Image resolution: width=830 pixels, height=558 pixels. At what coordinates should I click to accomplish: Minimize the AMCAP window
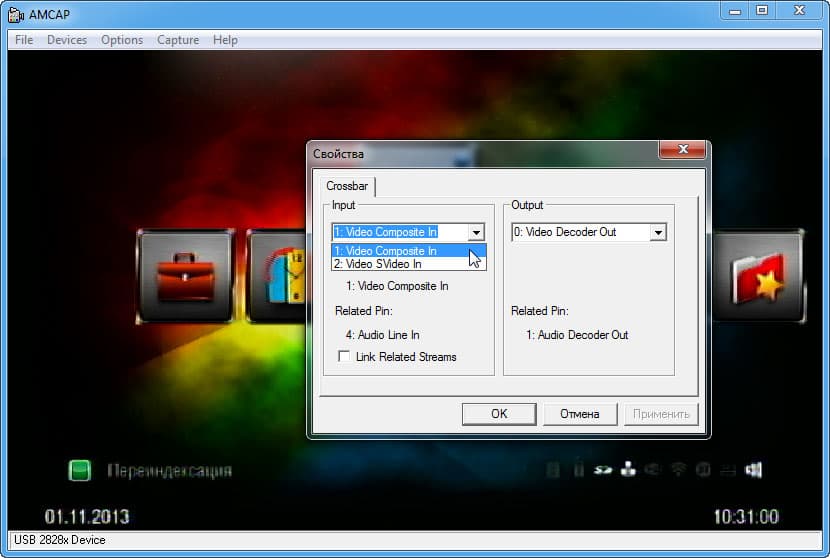click(x=735, y=11)
